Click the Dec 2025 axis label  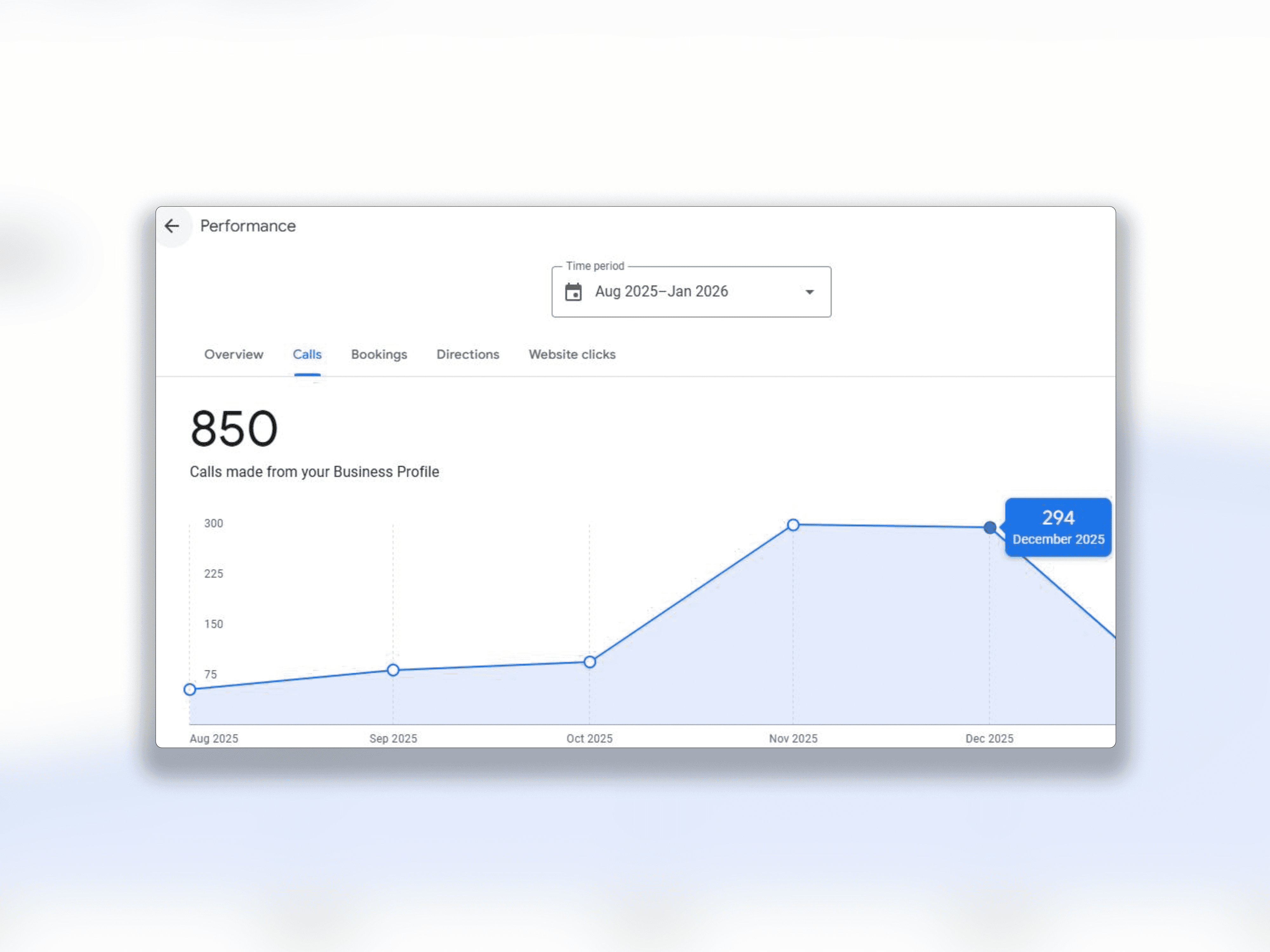[989, 738]
